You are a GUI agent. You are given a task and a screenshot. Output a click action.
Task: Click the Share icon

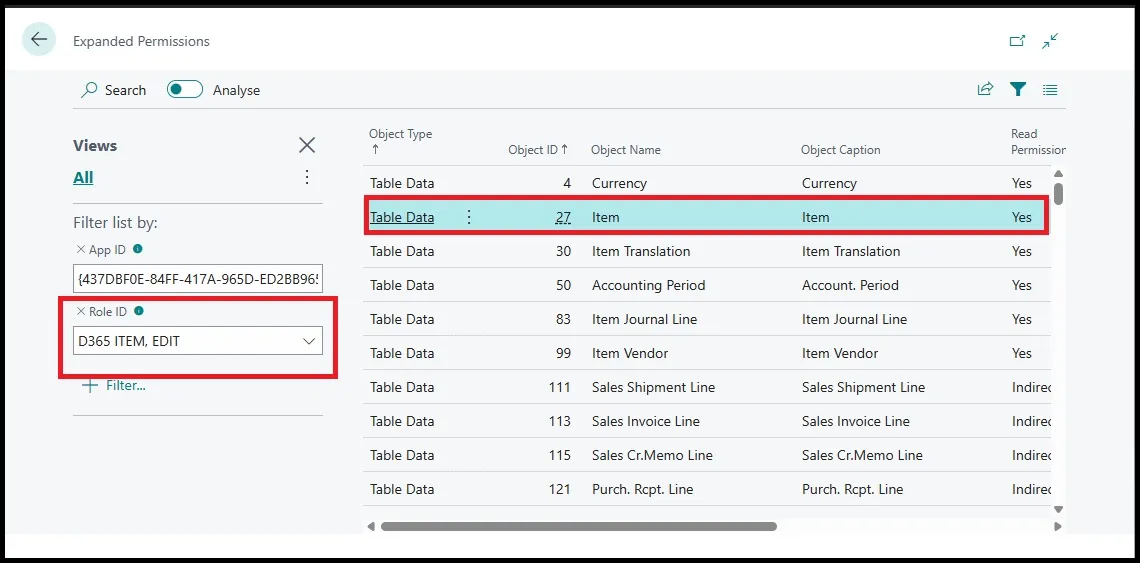coord(985,89)
